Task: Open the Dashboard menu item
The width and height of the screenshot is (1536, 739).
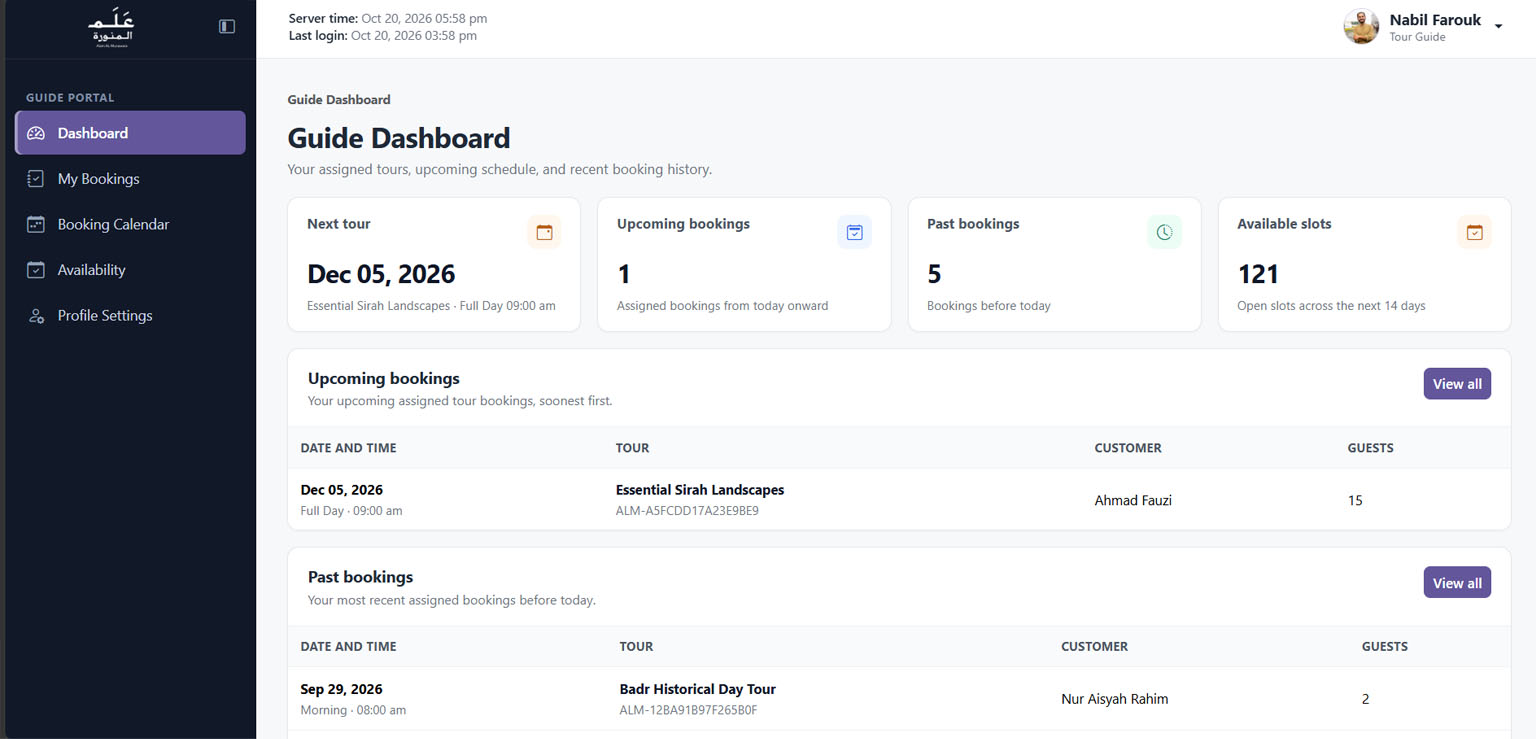Action: [130, 133]
